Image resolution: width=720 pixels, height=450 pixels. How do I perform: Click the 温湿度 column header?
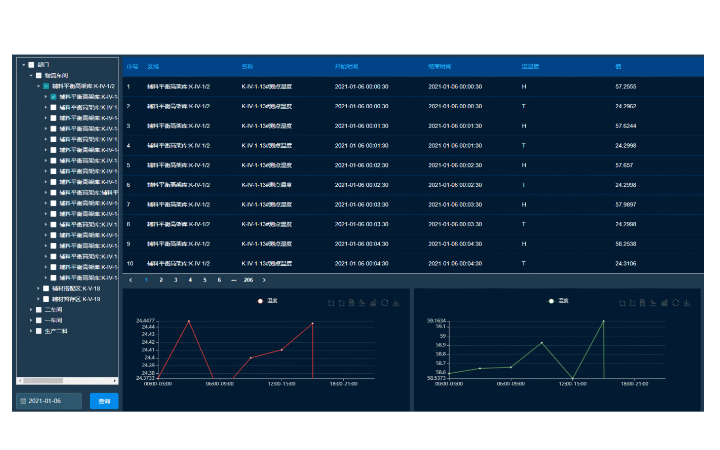click(x=530, y=67)
